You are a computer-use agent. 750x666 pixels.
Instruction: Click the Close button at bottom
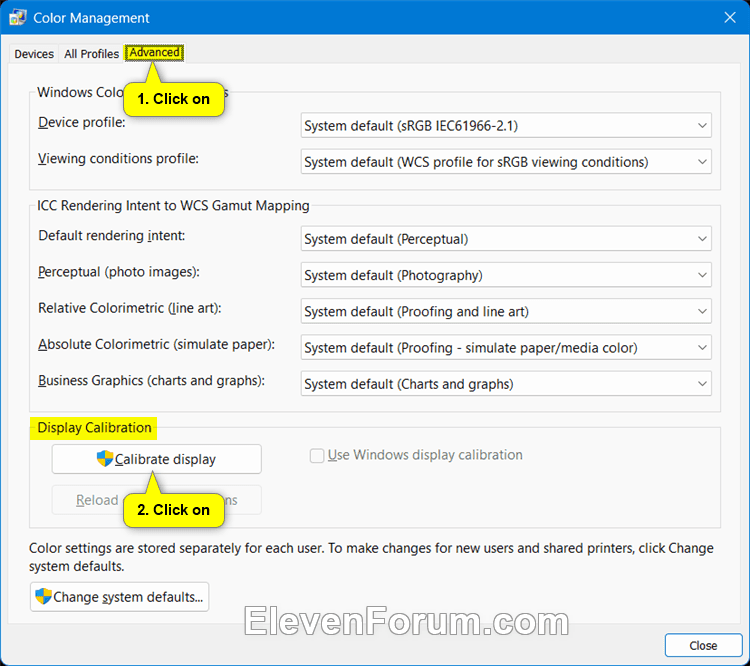point(703,645)
